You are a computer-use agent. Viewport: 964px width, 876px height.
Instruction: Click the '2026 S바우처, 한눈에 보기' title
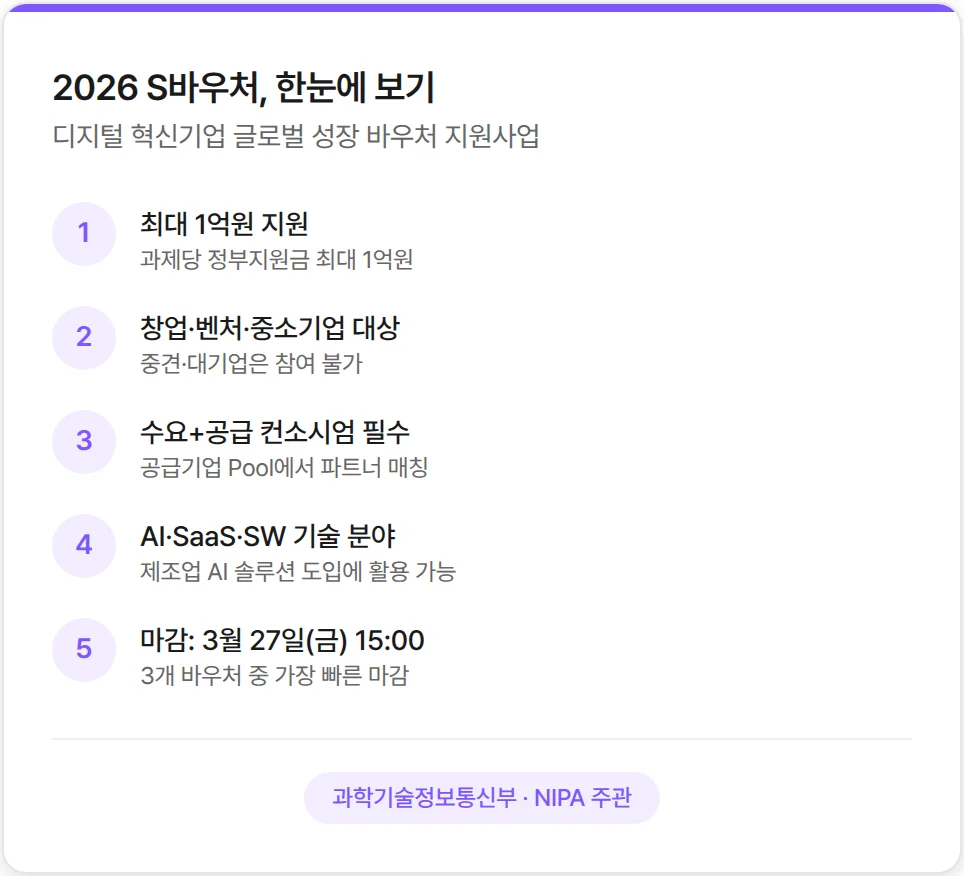(x=243, y=89)
